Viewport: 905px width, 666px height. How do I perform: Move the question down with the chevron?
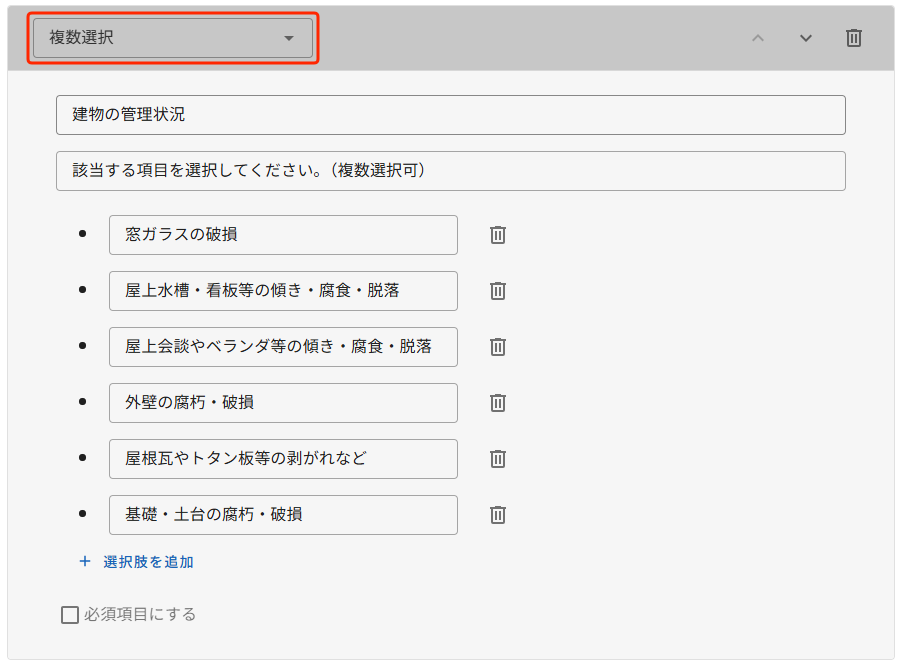[x=806, y=38]
